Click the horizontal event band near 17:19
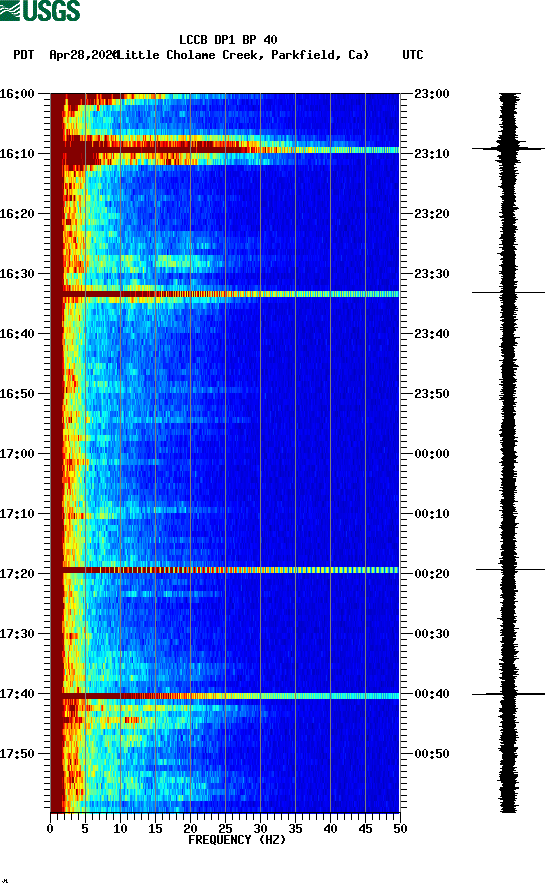Viewport: 552px width, 892px height. click(225, 569)
